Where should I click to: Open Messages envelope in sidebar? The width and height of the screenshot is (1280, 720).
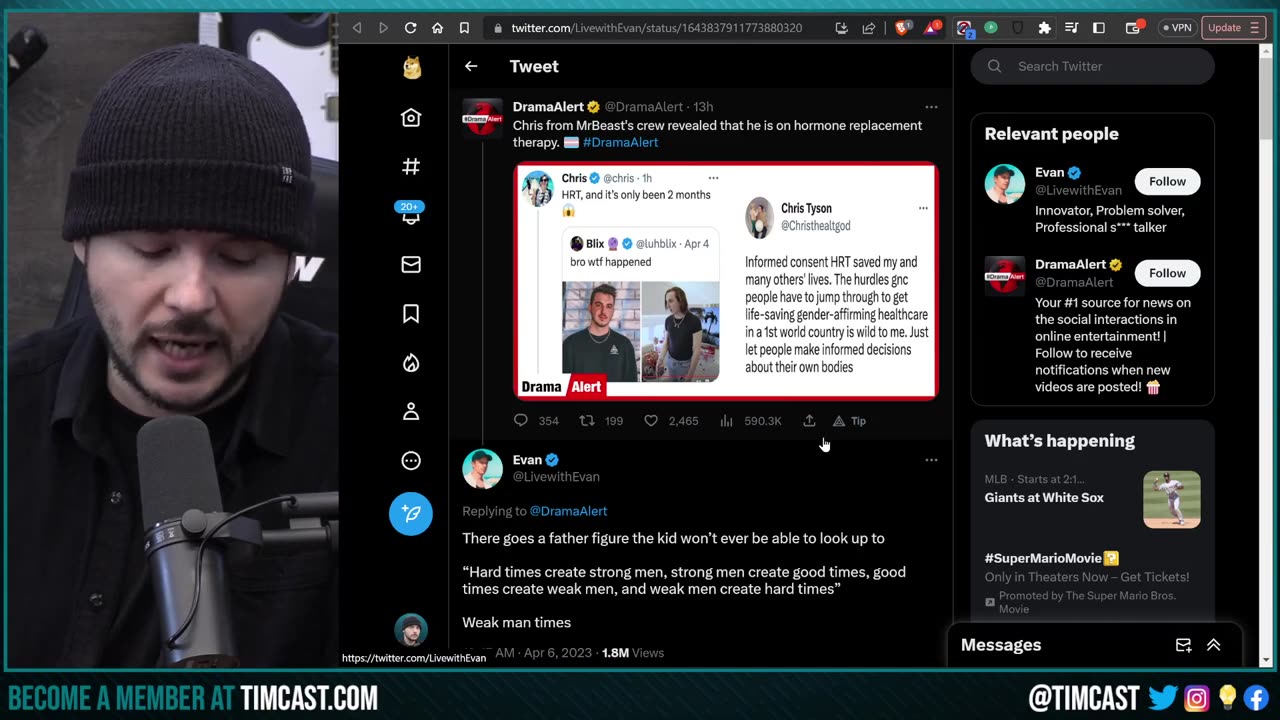tap(411, 264)
